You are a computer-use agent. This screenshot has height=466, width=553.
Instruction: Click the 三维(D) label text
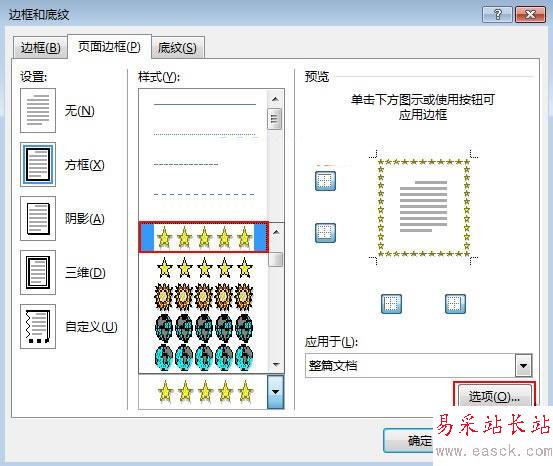(x=85, y=273)
